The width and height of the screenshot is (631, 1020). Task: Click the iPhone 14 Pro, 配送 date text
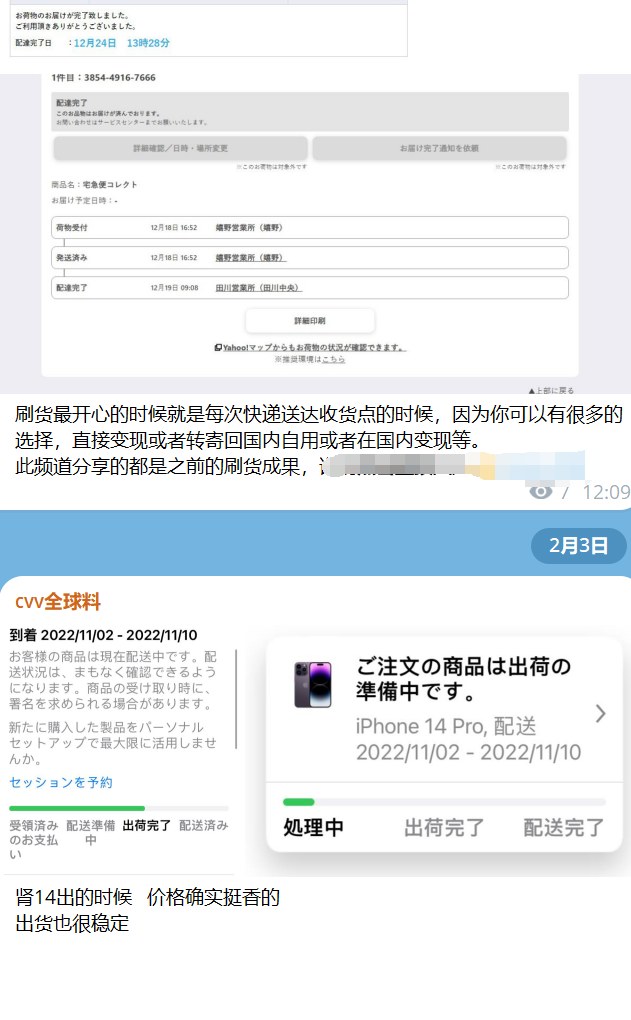click(x=468, y=739)
